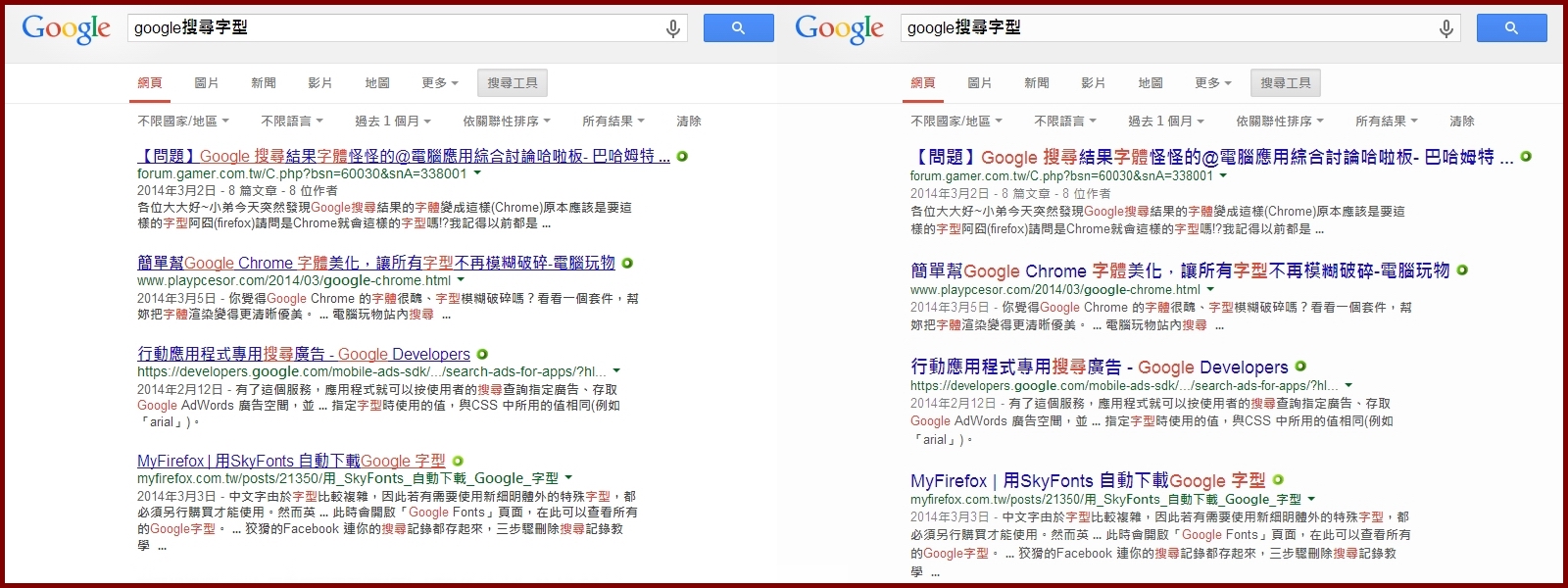Click blue magnifier search button in left window
The image size is (1568, 588).
[x=739, y=28]
